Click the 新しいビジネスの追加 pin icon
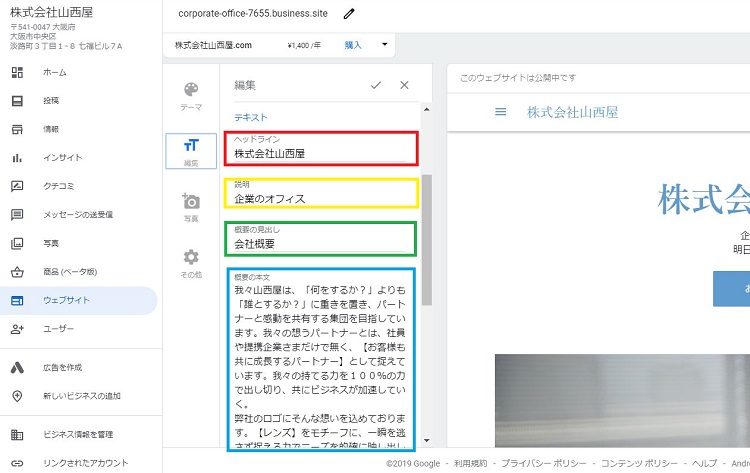Viewport: 750px width, 473px height. point(17,396)
